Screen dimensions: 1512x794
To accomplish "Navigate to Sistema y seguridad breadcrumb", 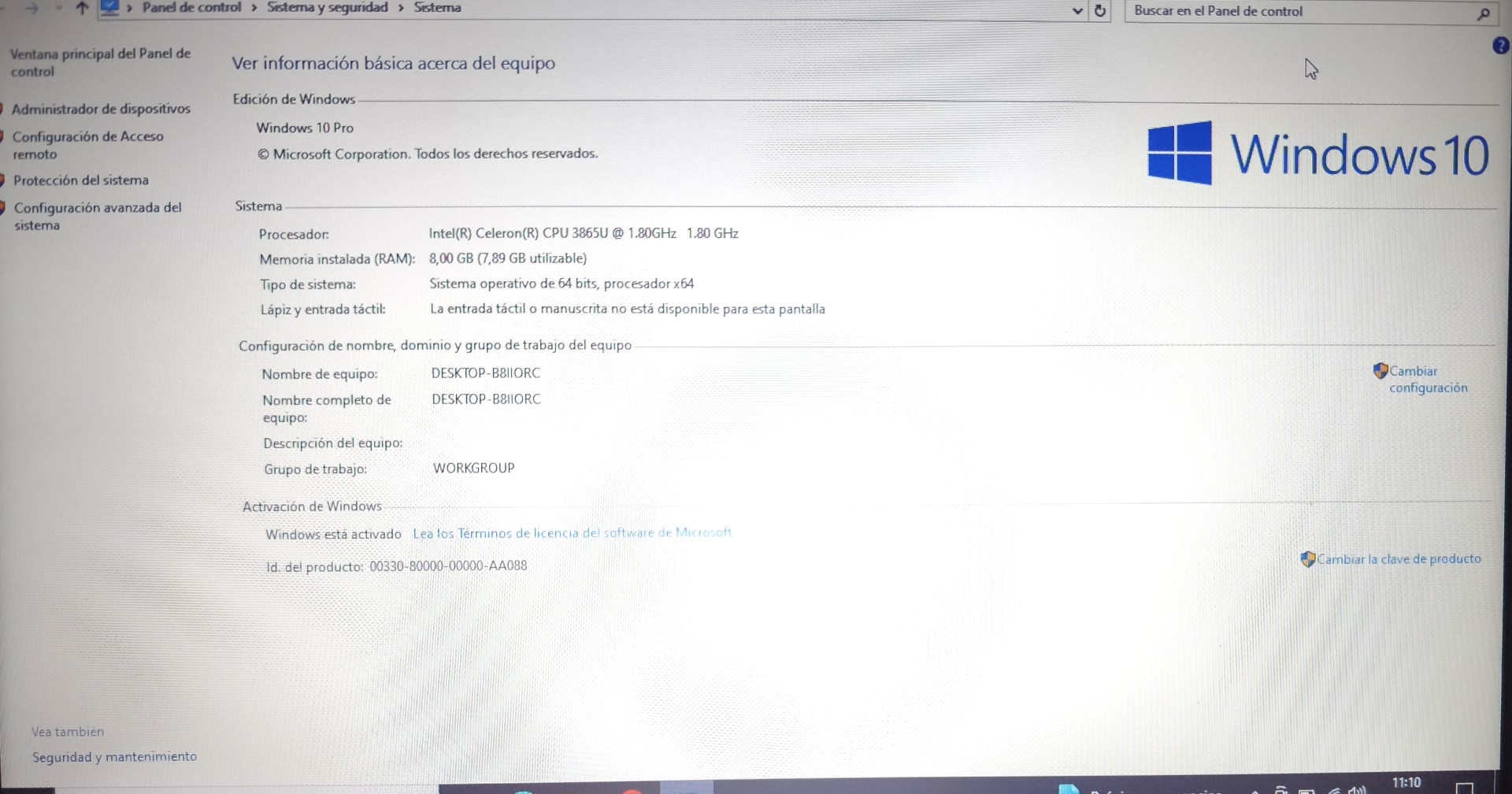I will 327,7.
